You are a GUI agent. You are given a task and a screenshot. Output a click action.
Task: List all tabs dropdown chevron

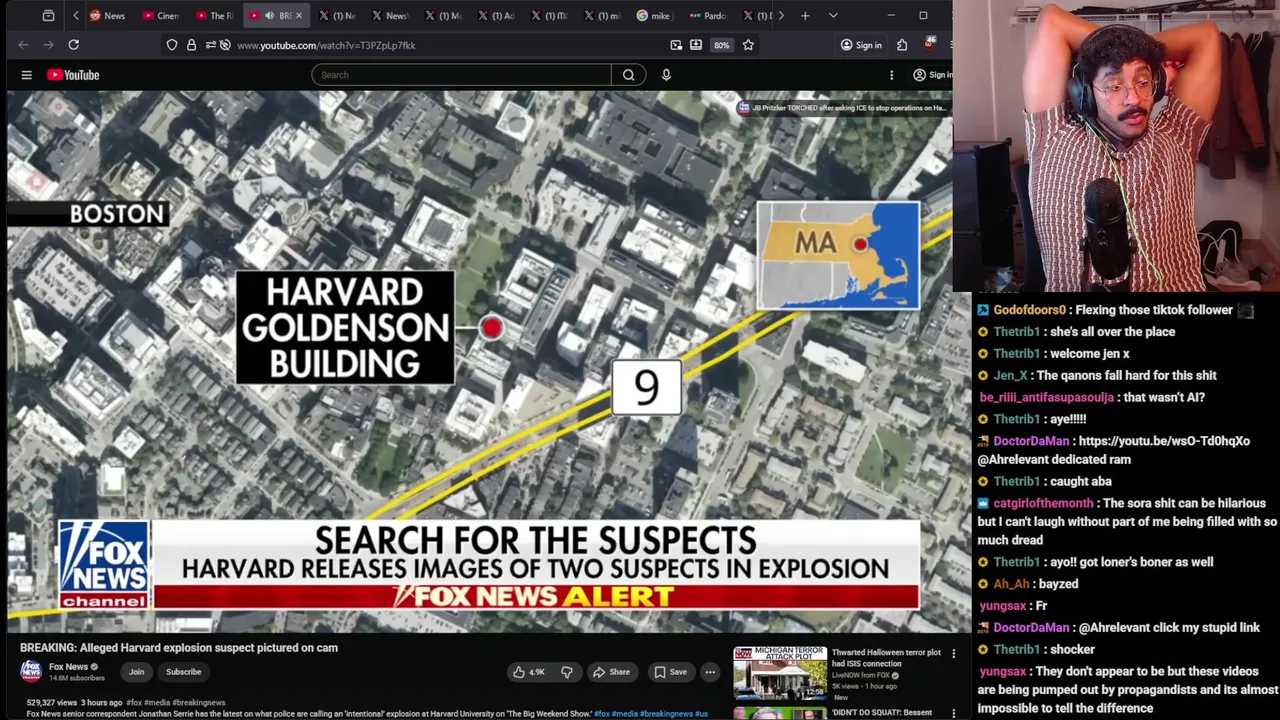[x=833, y=15]
